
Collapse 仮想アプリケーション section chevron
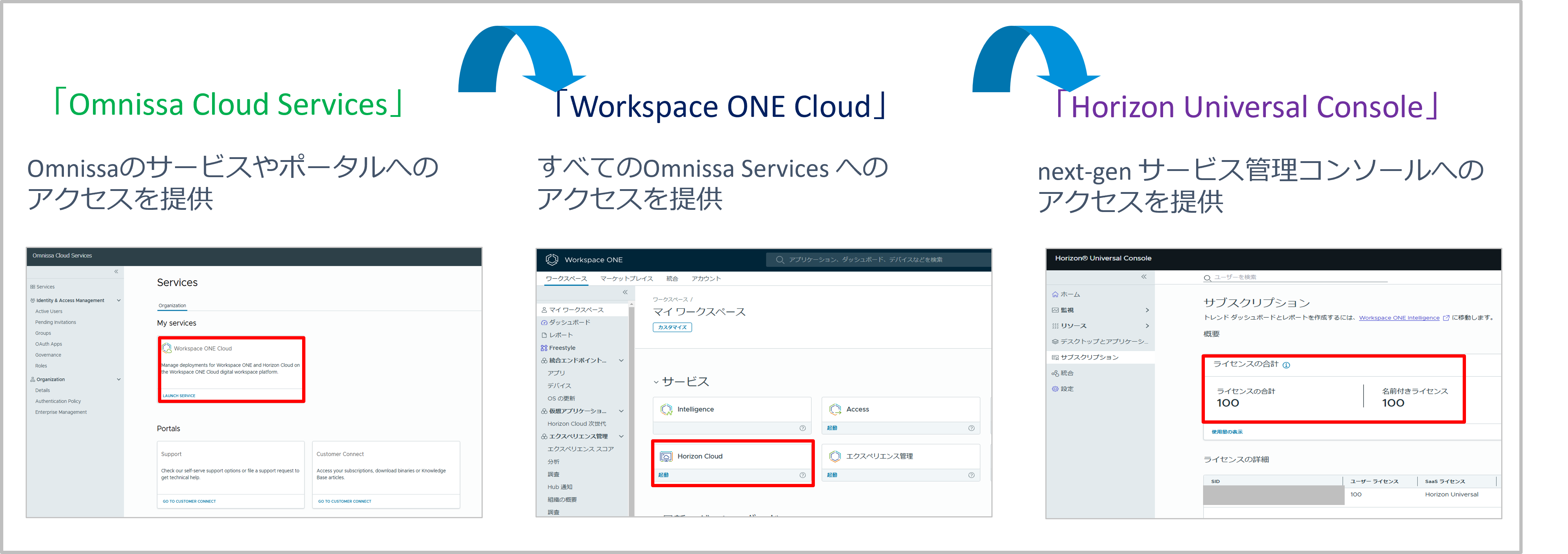[x=621, y=411]
